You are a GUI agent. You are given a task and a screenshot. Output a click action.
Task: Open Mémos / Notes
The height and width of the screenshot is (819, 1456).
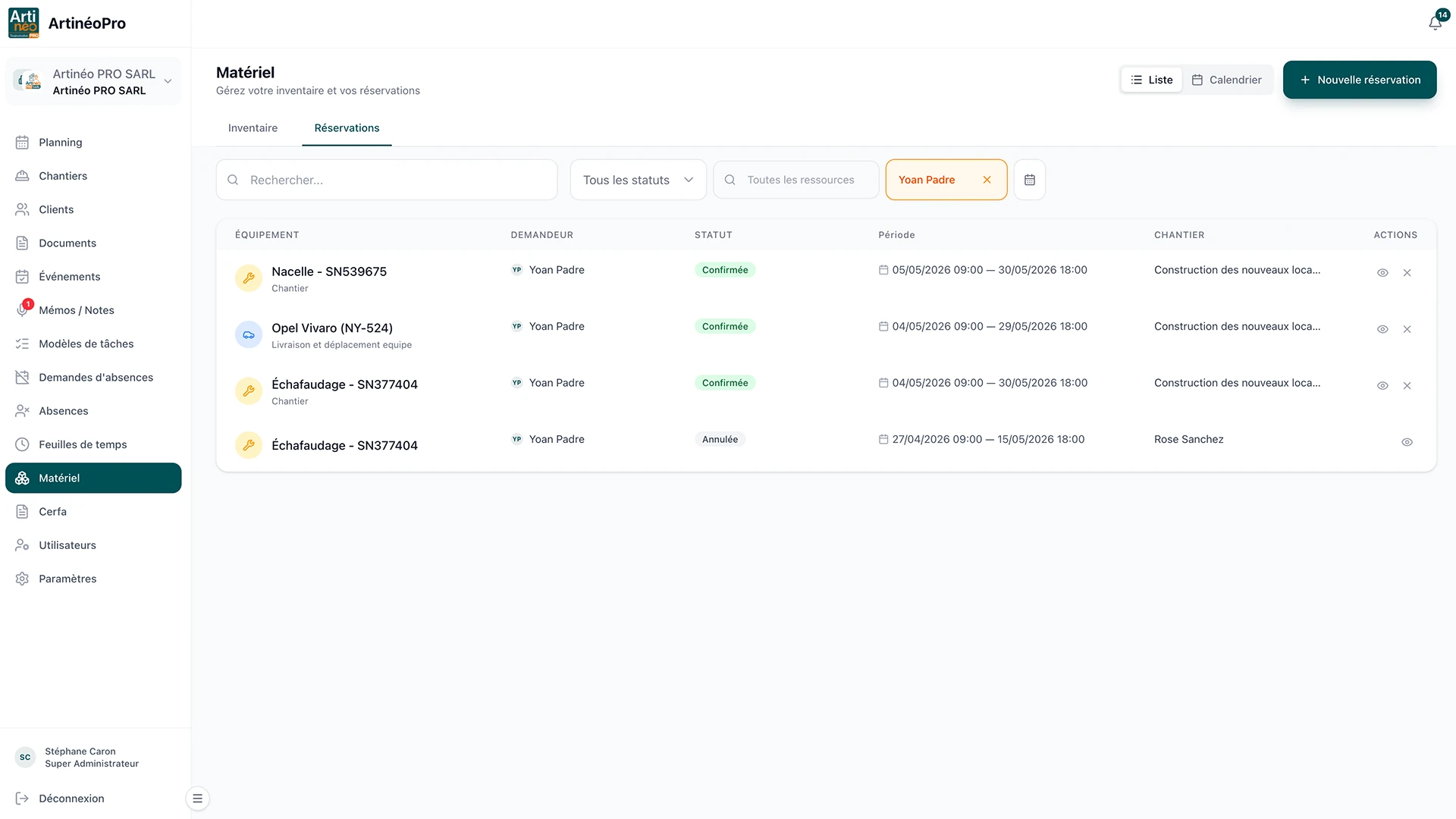pyautogui.click(x=93, y=310)
